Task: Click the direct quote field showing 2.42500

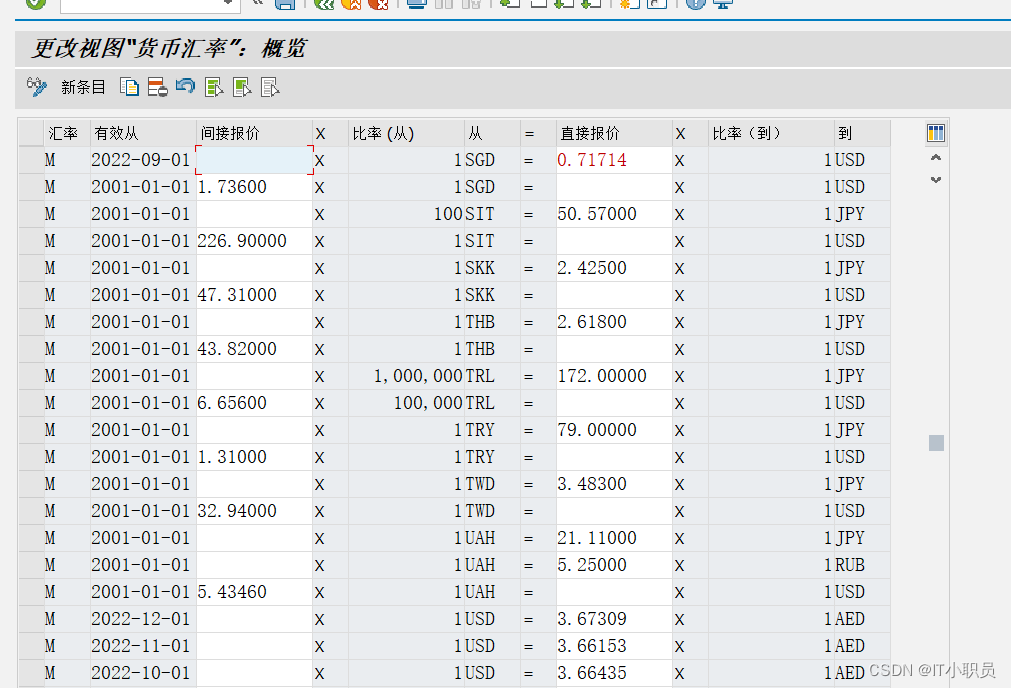Action: (x=614, y=268)
